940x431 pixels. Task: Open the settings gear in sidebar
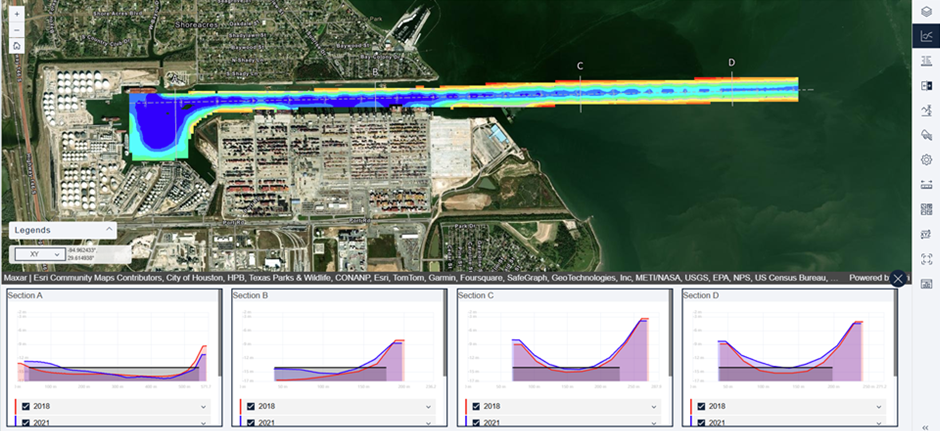(x=926, y=160)
